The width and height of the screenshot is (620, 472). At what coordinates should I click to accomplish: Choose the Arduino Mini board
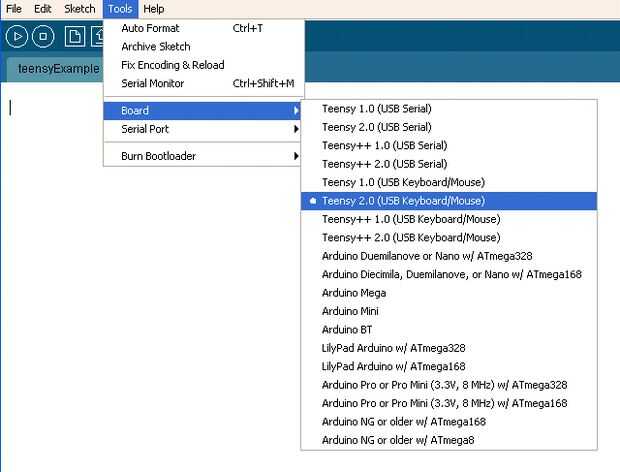pyautogui.click(x=449, y=311)
